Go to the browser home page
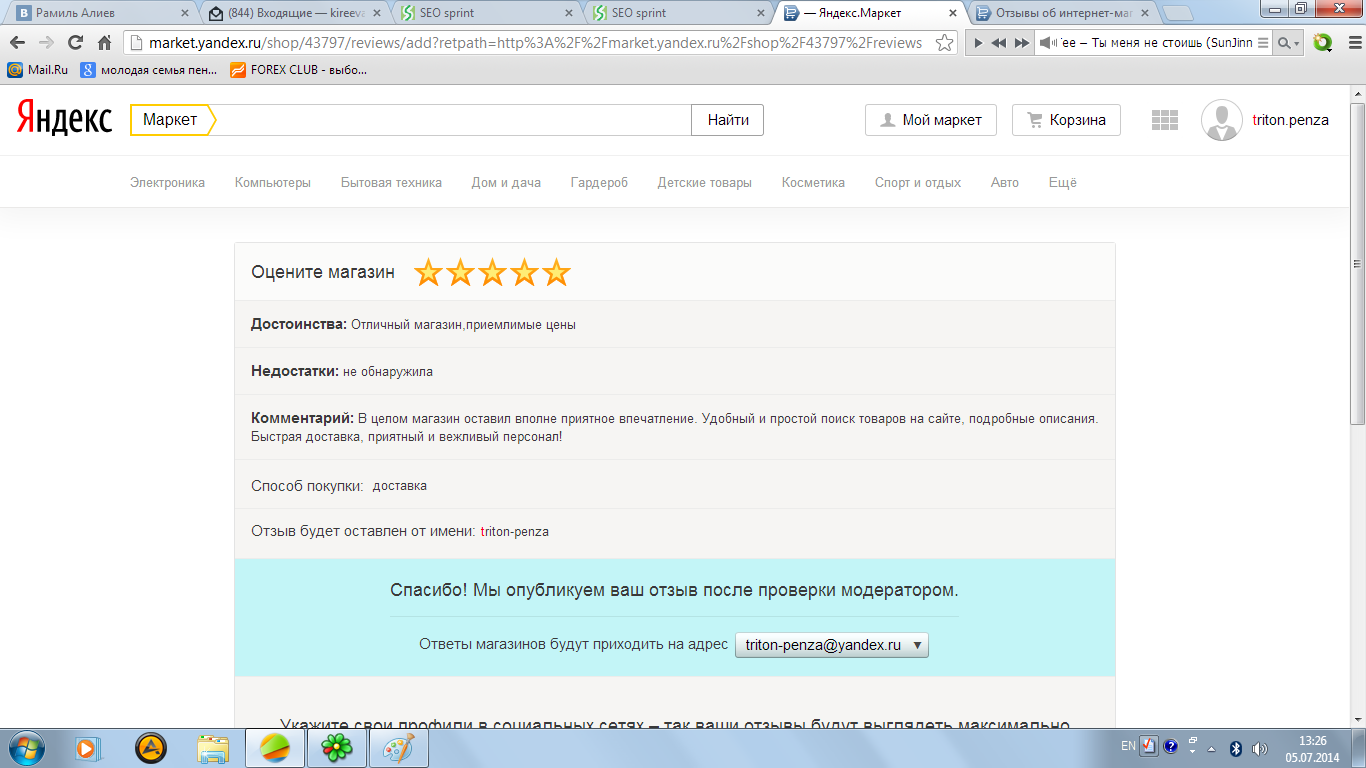The height and width of the screenshot is (768, 1366). [104, 43]
